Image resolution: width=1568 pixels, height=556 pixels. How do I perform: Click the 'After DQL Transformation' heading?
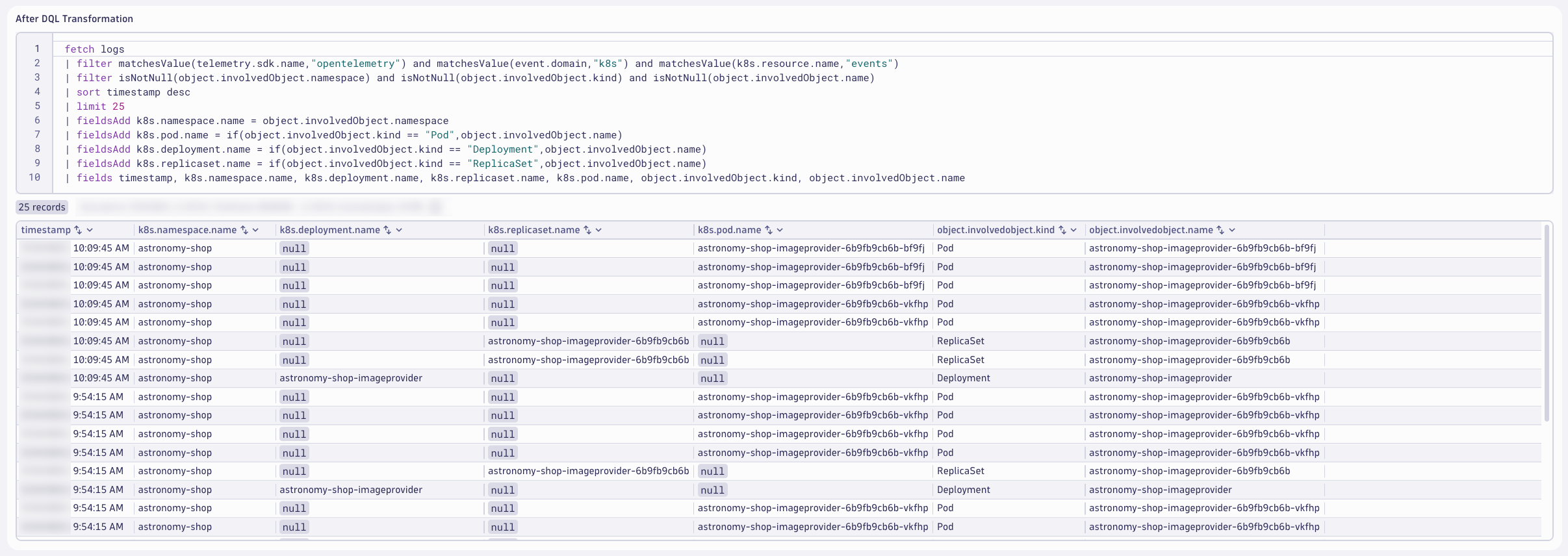tap(74, 19)
